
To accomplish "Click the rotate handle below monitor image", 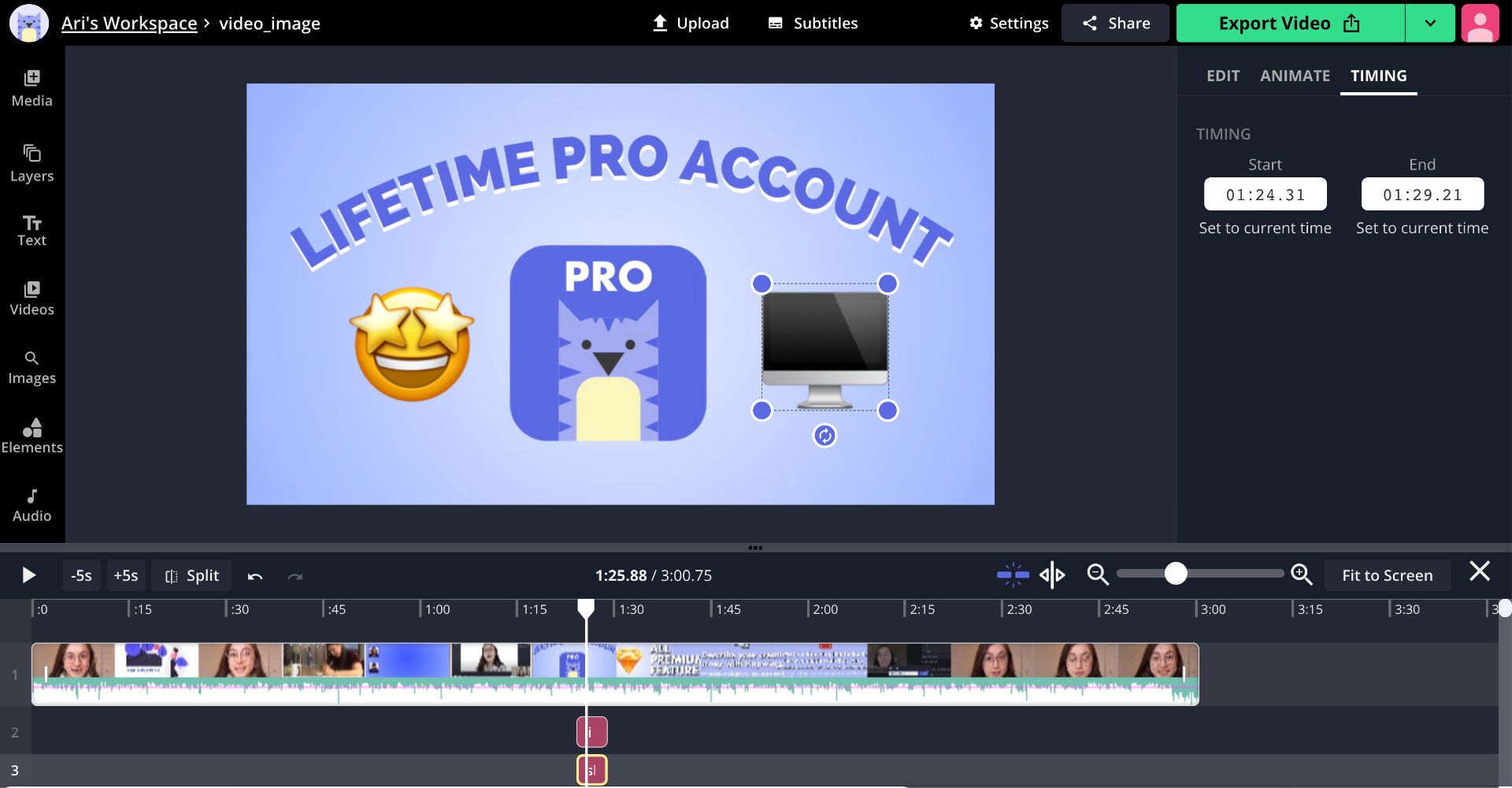I will pos(825,436).
